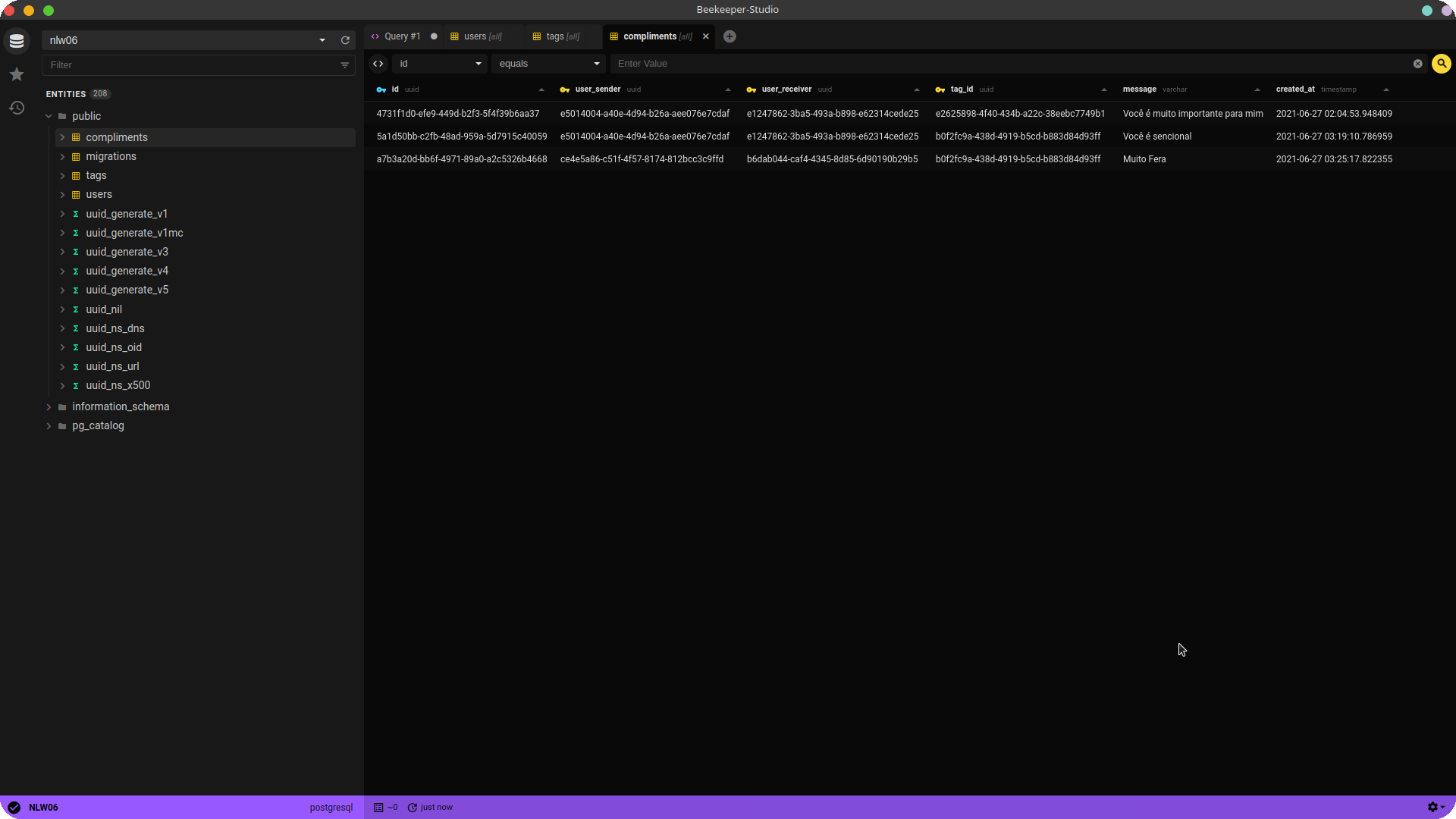The image size is (1456, 819).
Task: Toggle sort order on the id column
Action: 541,89
